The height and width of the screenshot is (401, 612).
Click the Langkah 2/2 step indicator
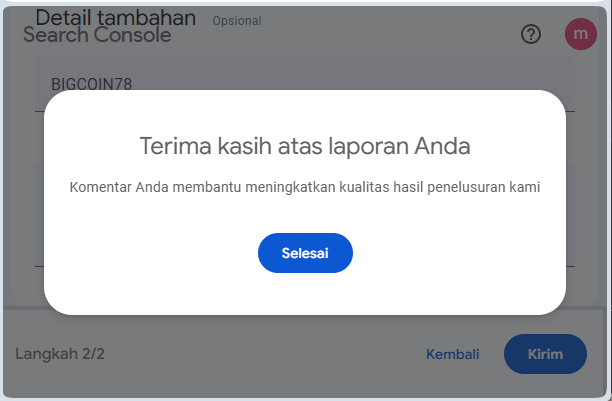point(60,354)
